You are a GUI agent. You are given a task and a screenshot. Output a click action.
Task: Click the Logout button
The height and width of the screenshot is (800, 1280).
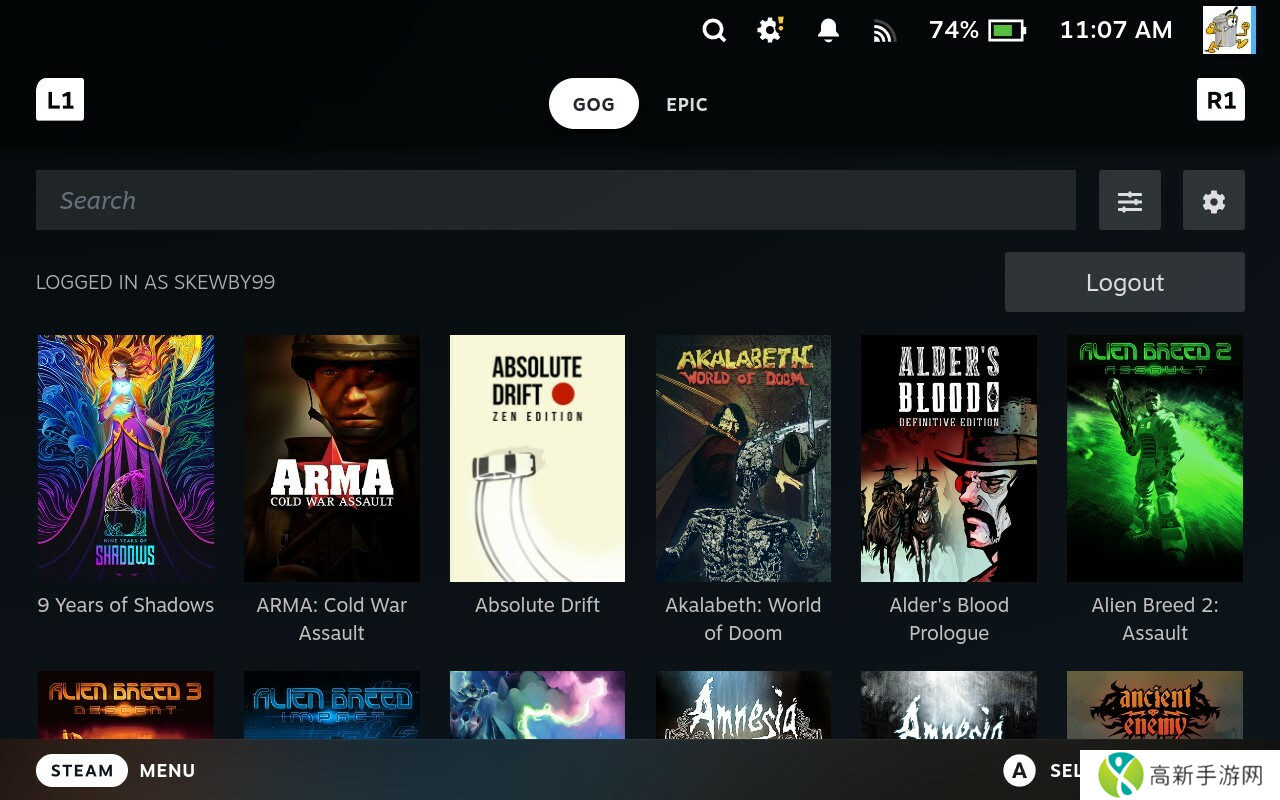pos(1124,282)
